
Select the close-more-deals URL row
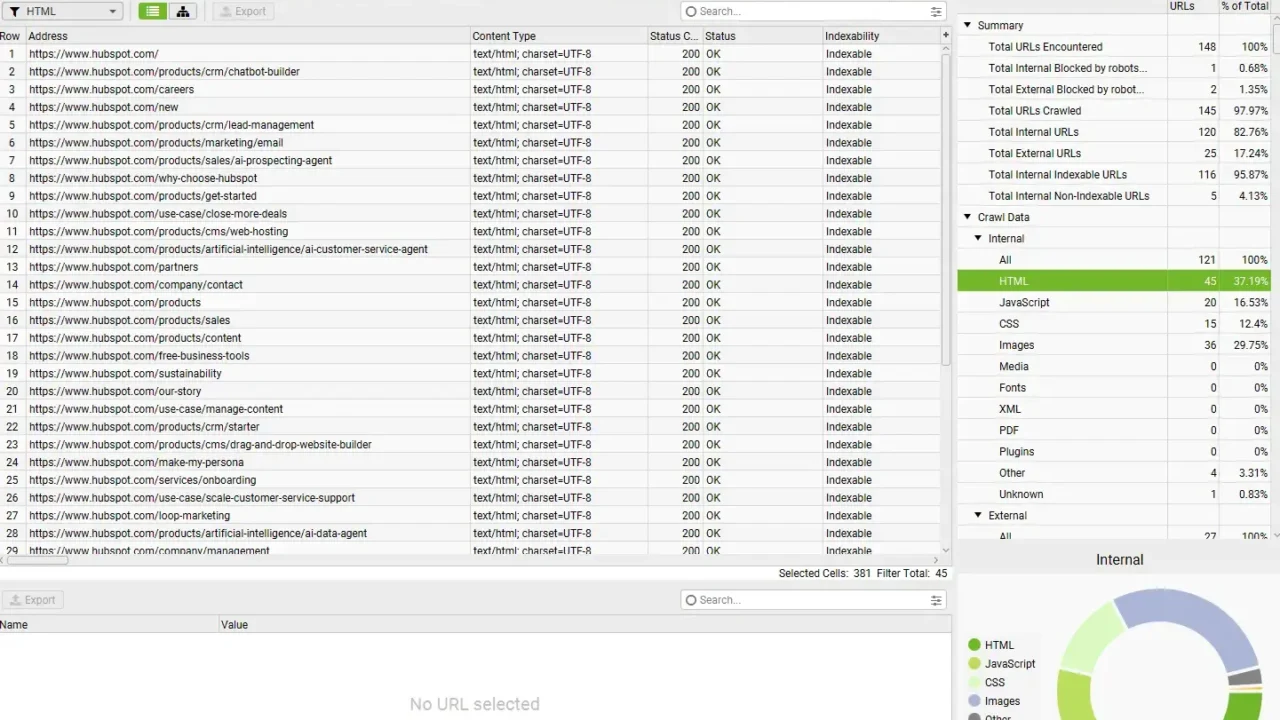[x=470, y=214]
